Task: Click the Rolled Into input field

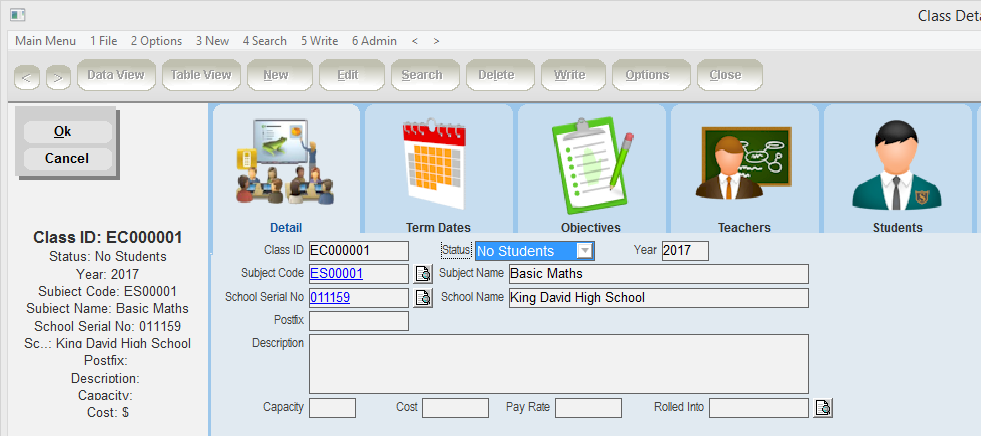Action: click(759, 408)
